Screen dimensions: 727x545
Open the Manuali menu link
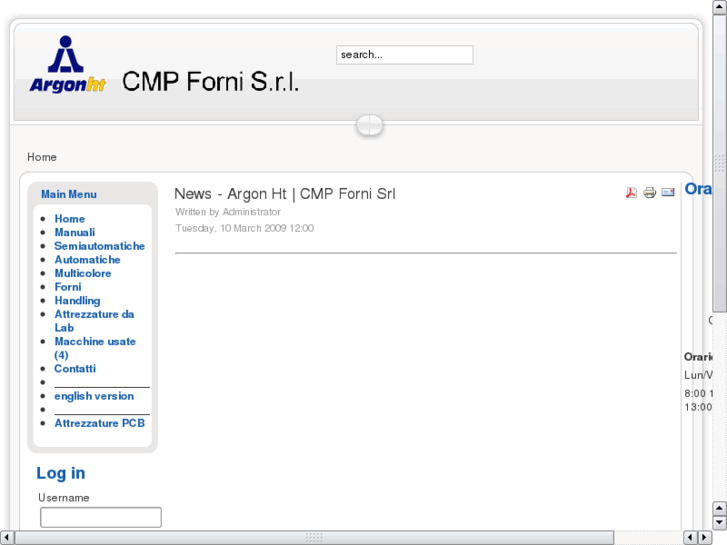75,232
